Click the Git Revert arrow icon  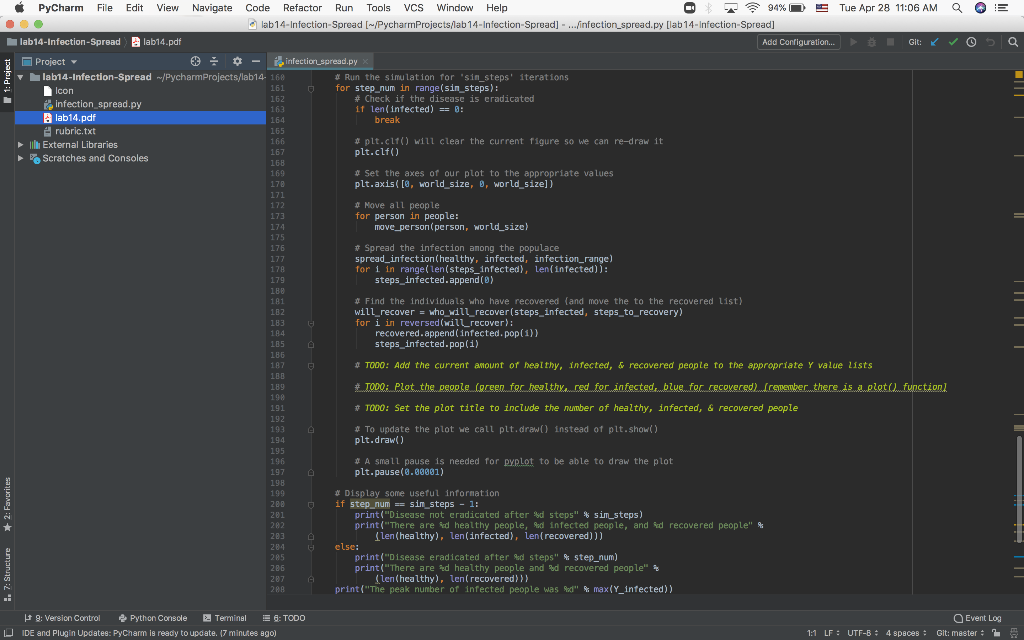tap(990, 42)
